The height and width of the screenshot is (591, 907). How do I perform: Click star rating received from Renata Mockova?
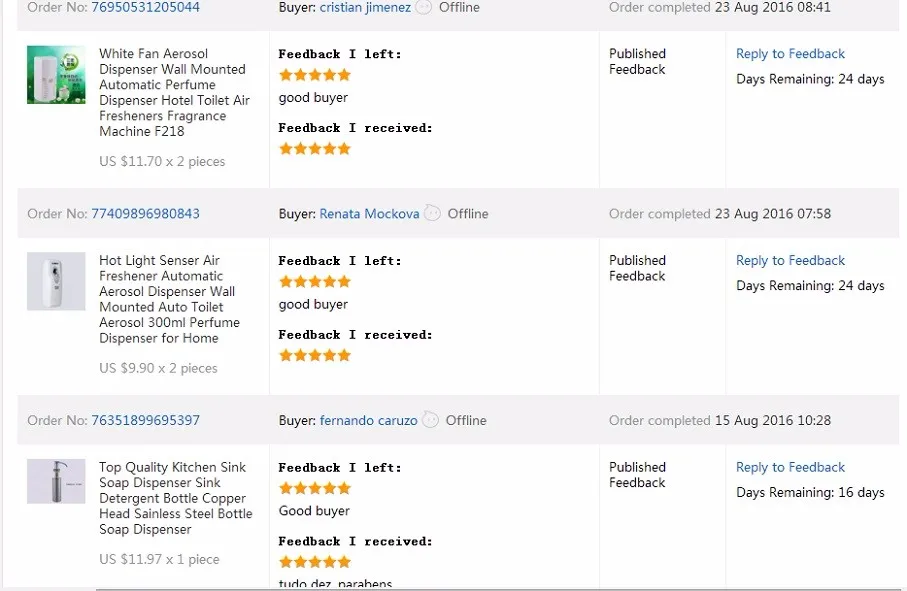(314, 355)
